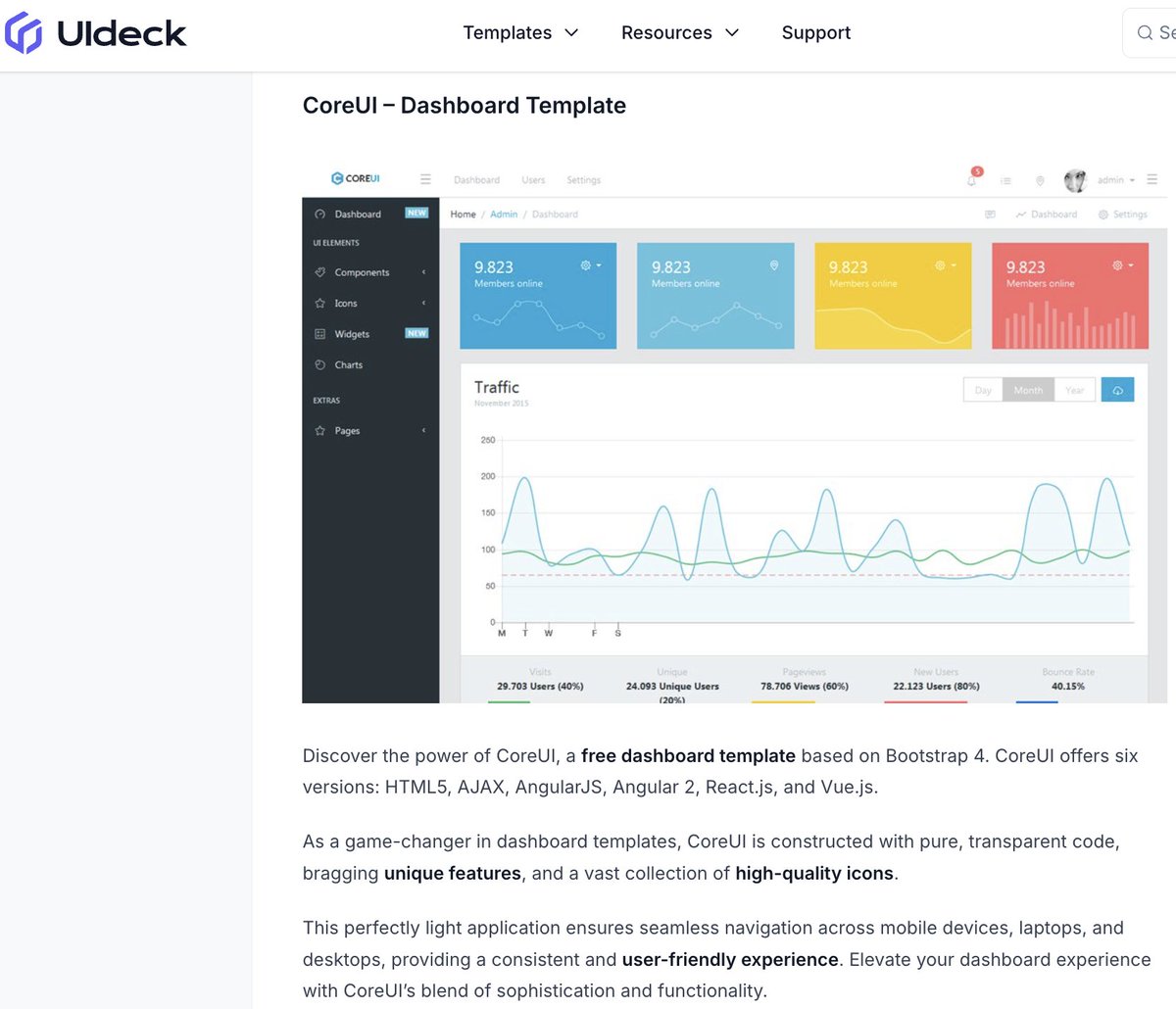Open the Resources menu
The width and height of the screenshot is (1176, 1009).
pos(666,32)
